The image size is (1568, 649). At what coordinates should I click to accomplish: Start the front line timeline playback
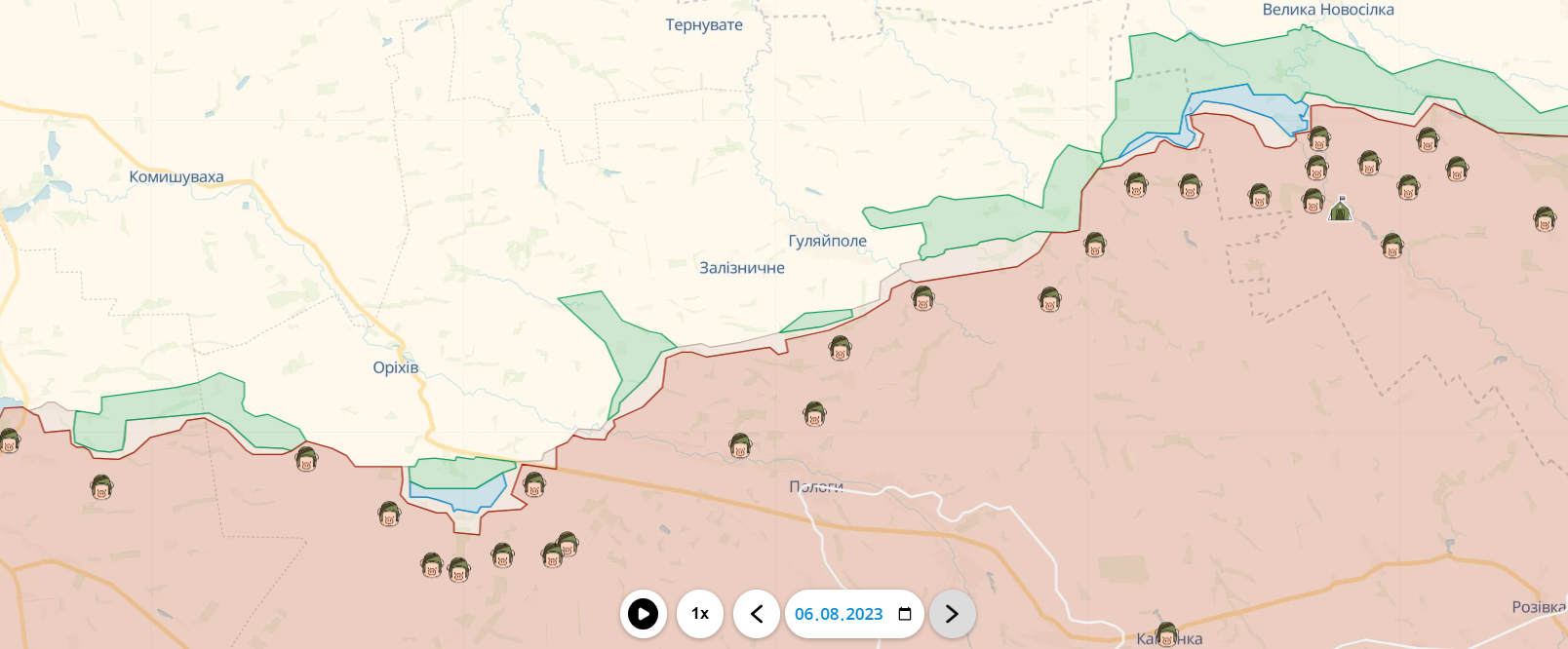643,614
